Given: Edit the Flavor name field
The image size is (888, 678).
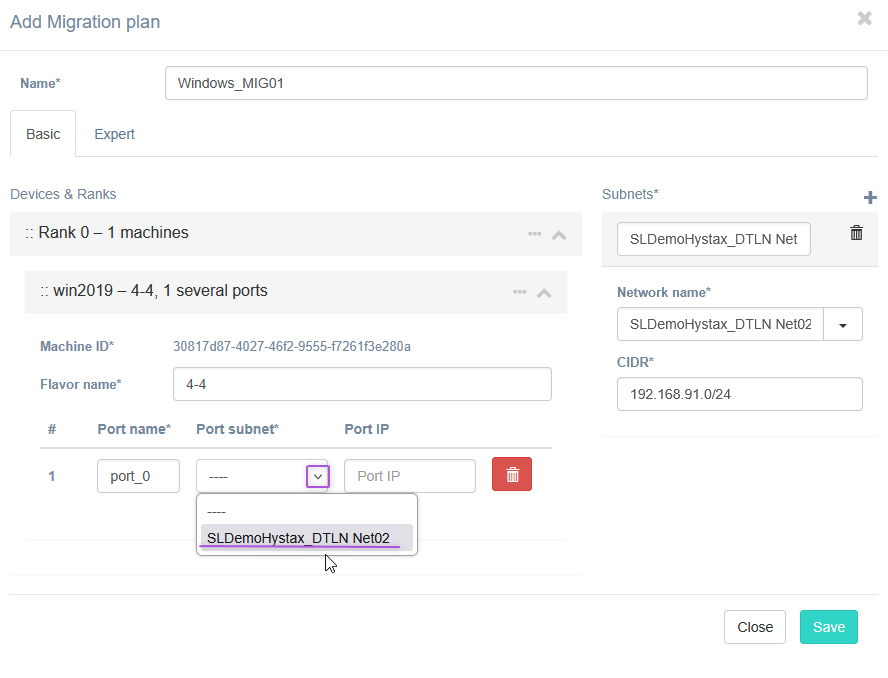Looking at the screenshot, I should 362,384.
